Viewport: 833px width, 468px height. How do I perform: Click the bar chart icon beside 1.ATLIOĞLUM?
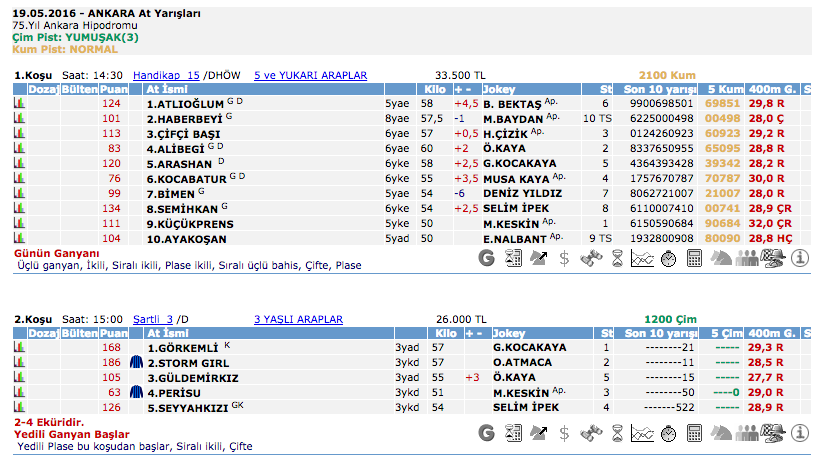[19, 103]
